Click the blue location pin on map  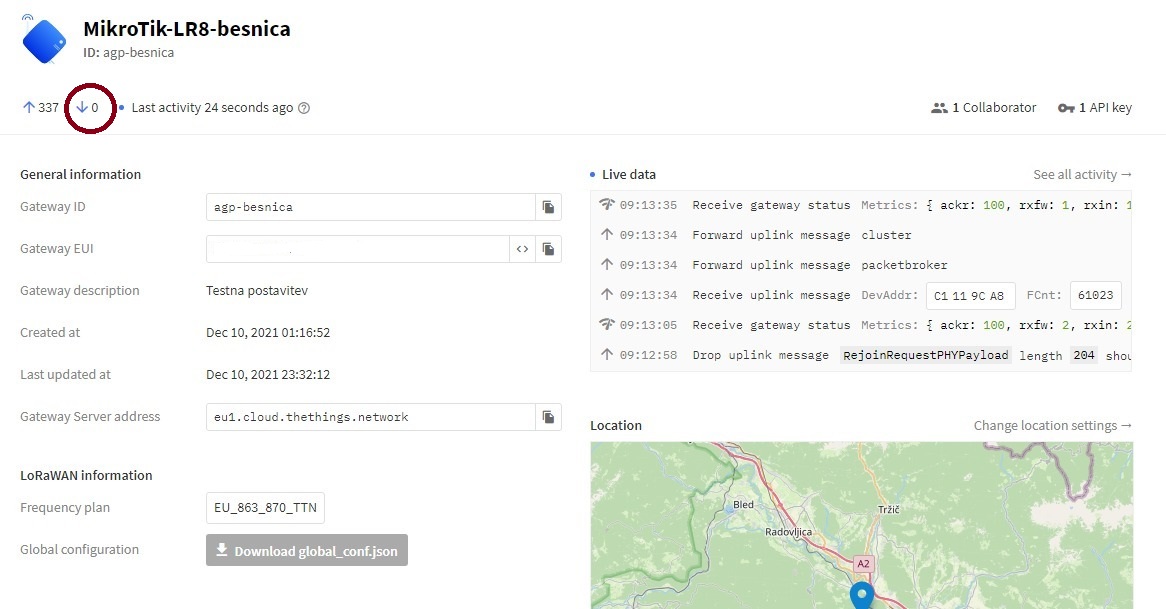click(862, 595)
